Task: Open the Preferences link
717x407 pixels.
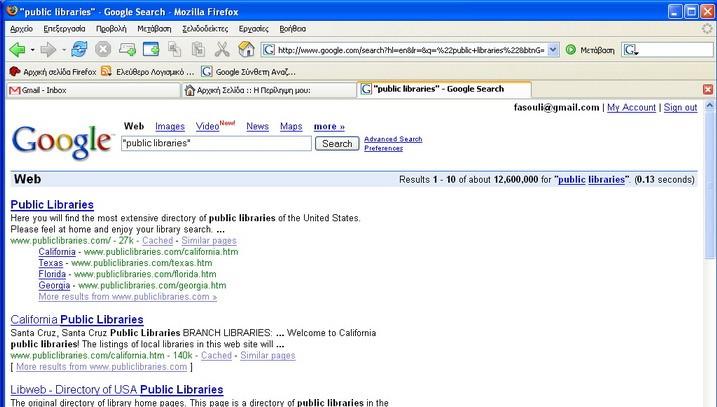Action: [383, 148]
